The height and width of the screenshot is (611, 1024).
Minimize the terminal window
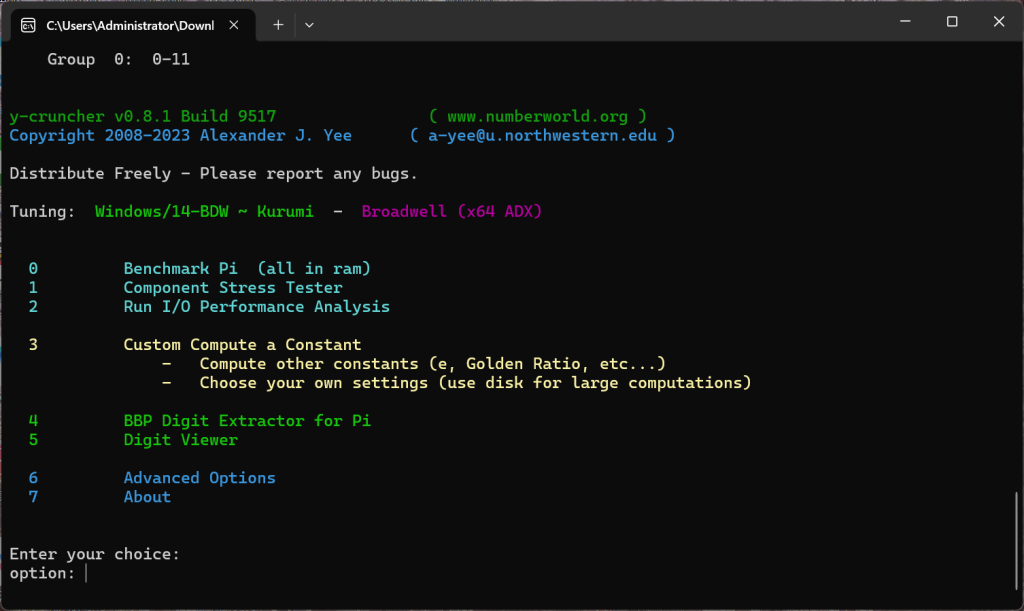click(x=905, y=22)
